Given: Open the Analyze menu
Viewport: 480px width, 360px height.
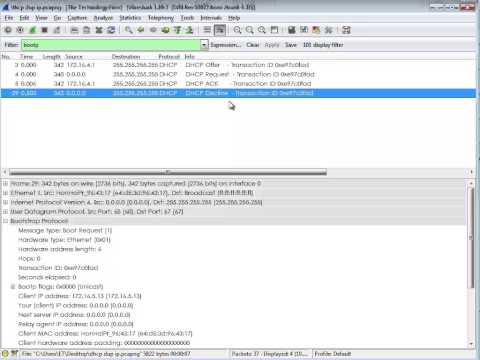Looking at the screenshot, I should tap(103, 18).
